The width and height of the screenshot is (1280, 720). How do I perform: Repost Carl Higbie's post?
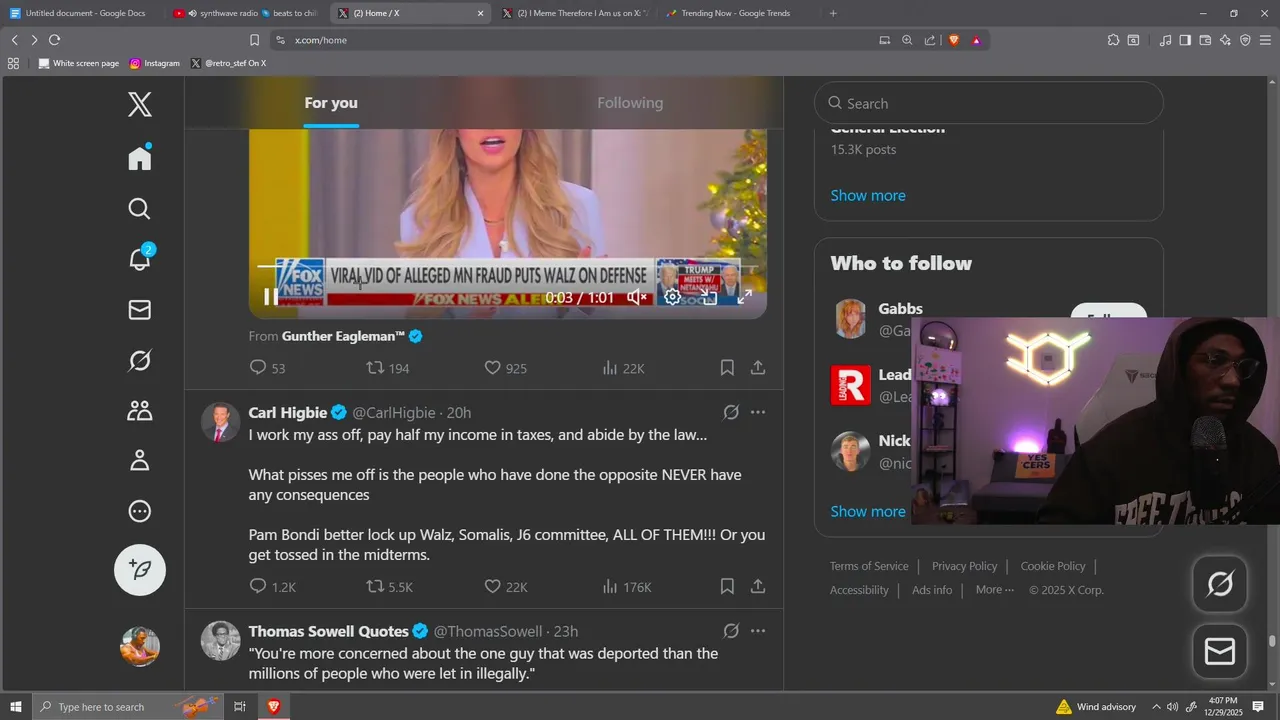tap(389, 587)
